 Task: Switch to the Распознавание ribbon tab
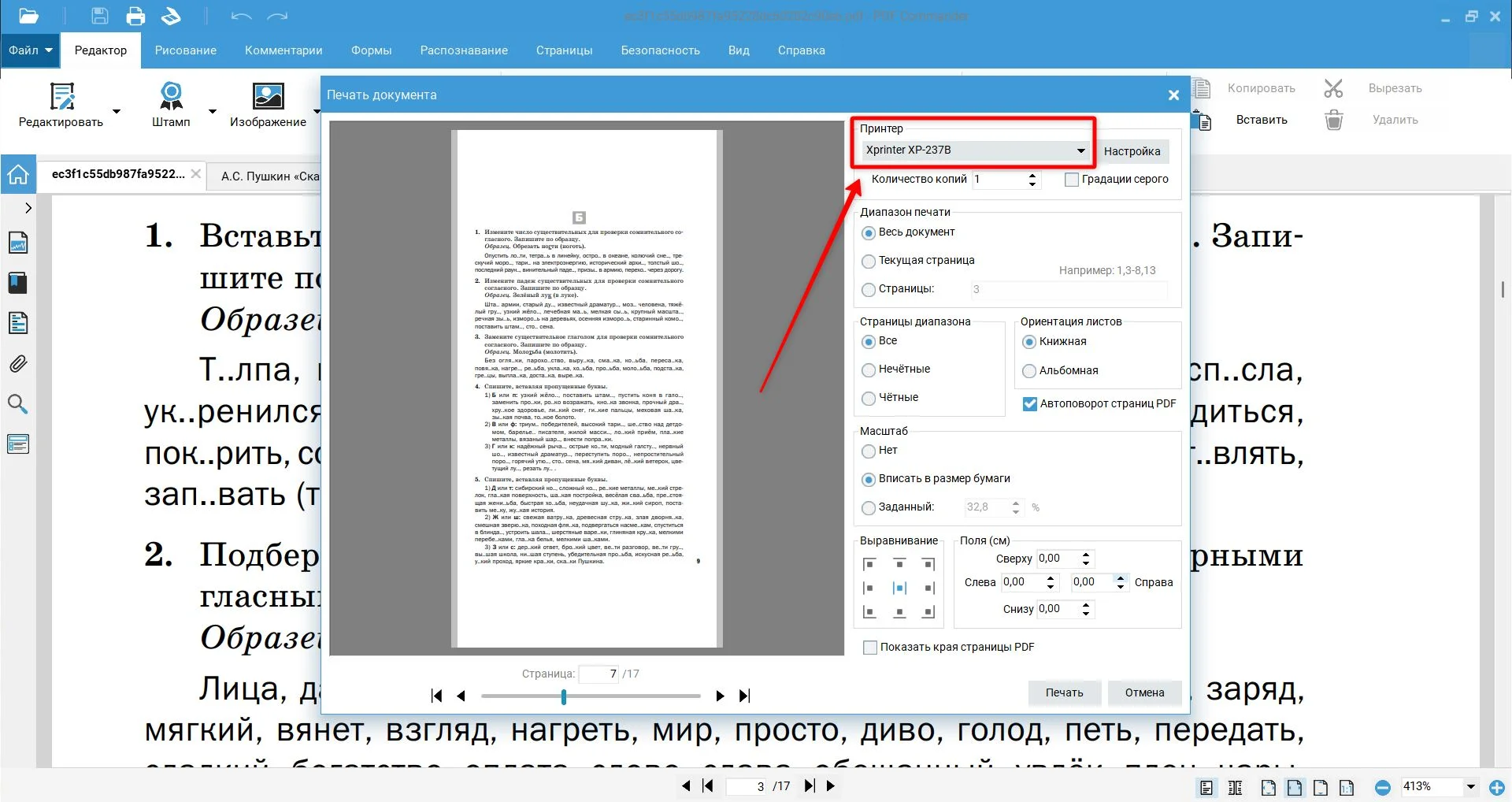click(x=464, y=50)
